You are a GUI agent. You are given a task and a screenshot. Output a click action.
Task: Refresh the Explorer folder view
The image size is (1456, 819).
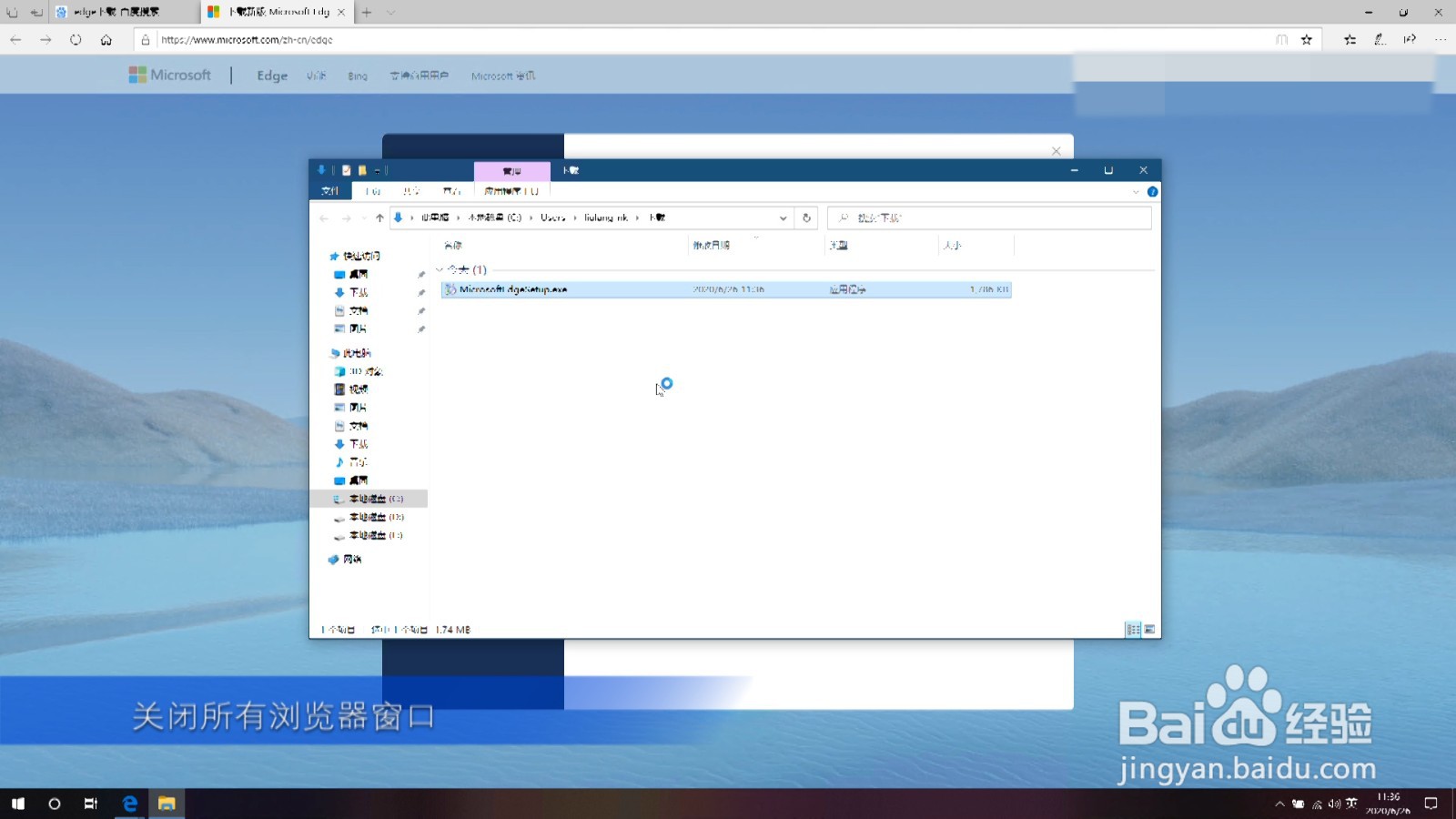[x=806, y=218]
